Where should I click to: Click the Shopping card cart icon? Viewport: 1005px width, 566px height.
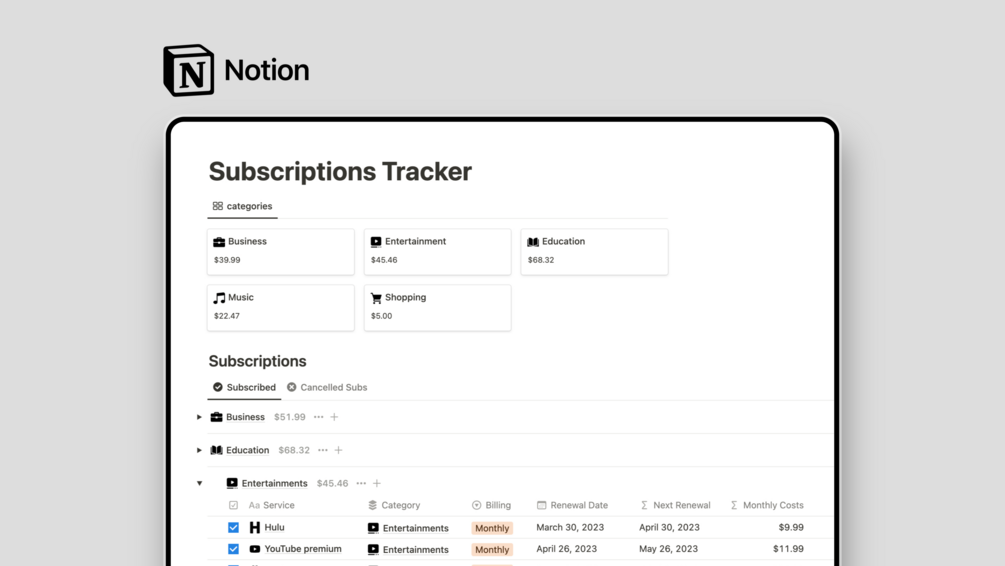[376, 298]
